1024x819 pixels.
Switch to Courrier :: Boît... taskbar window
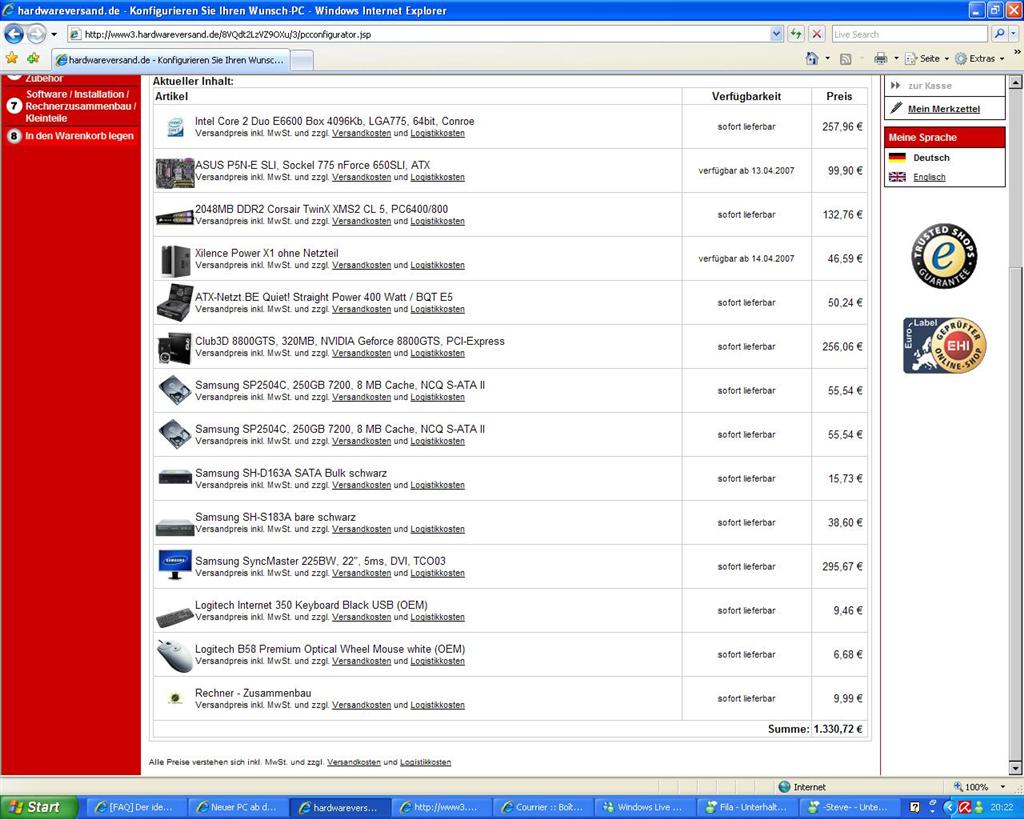coord(543,807)
